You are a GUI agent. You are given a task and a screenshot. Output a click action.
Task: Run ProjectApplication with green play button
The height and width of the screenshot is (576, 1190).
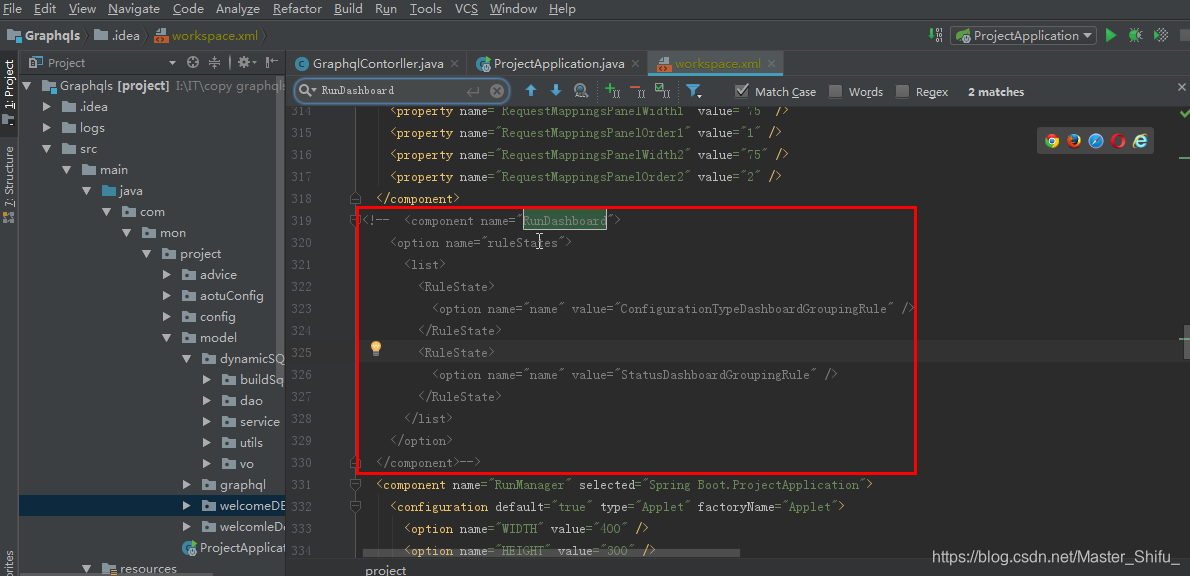pos(1111,36)
